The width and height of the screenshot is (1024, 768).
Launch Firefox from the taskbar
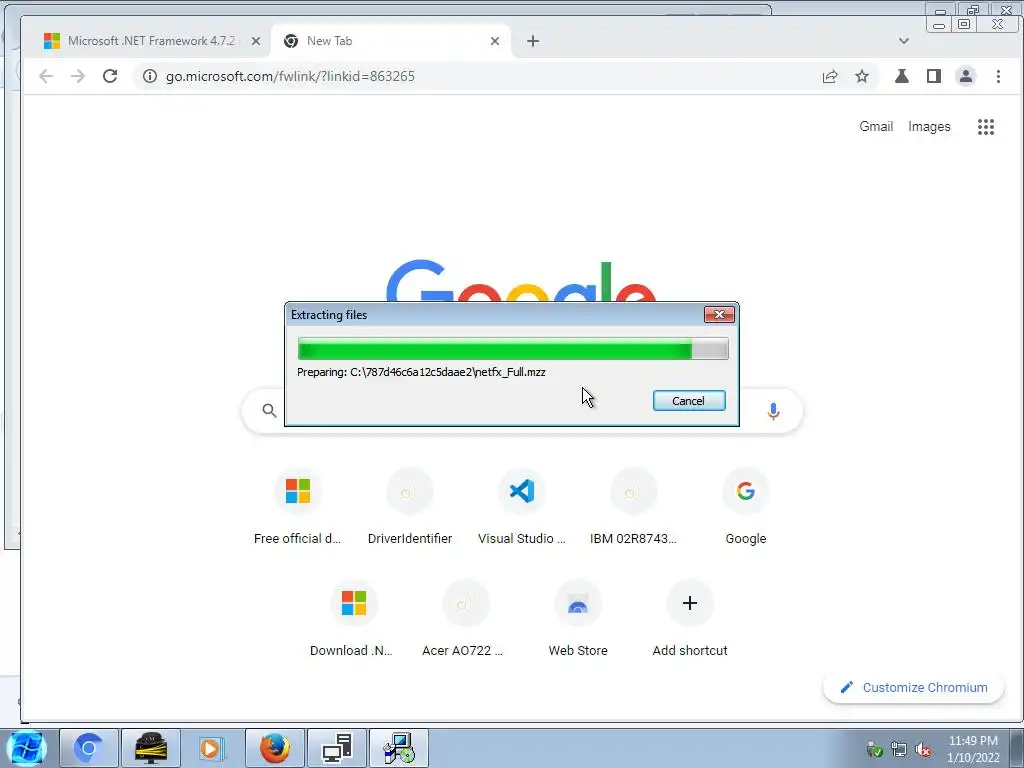pos(274,748)
